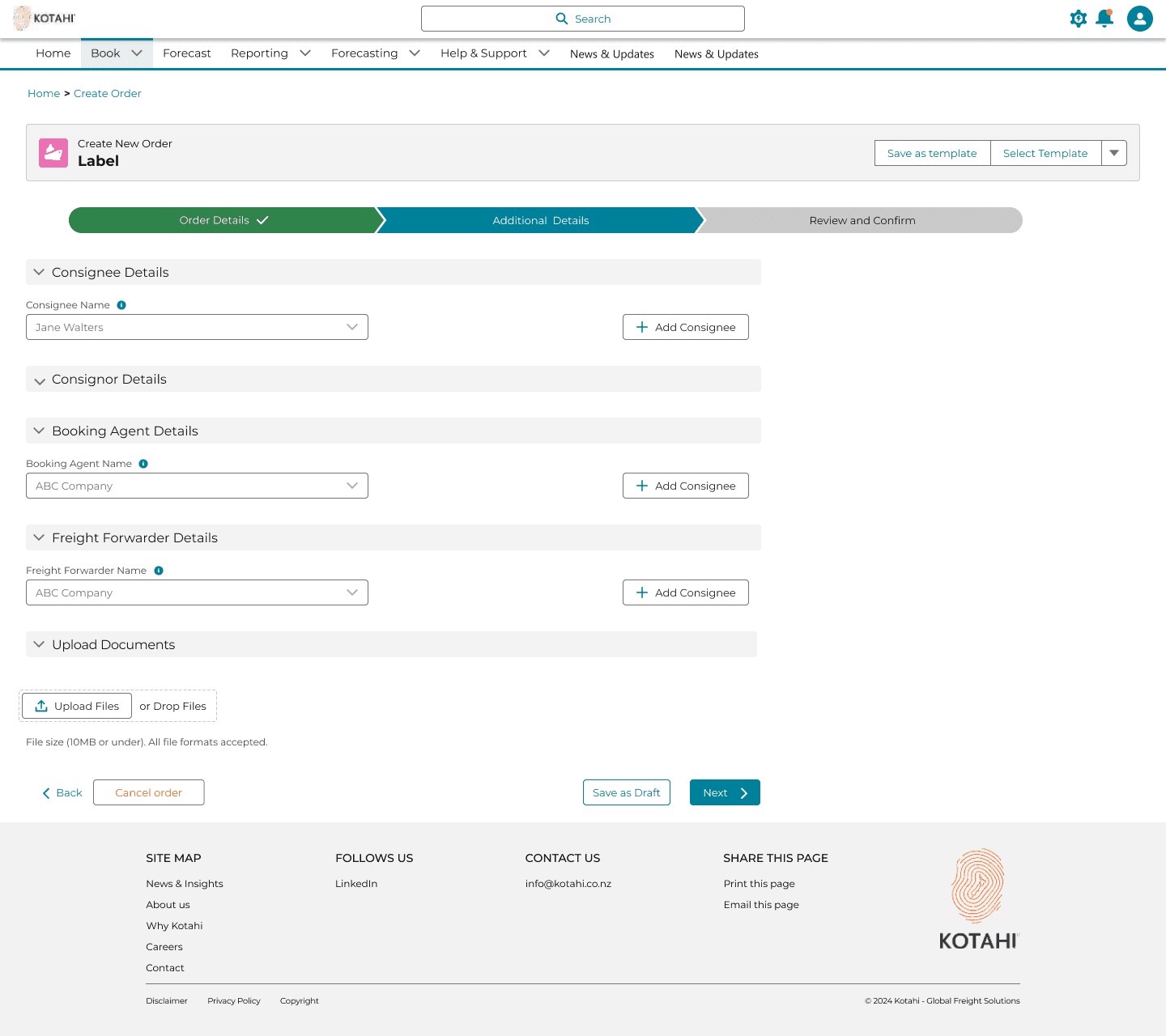The width and height of the screenshot is (1166, 1036).
Task: Show Freight Forwarder Name info icon
Action: tap(159, 571)
